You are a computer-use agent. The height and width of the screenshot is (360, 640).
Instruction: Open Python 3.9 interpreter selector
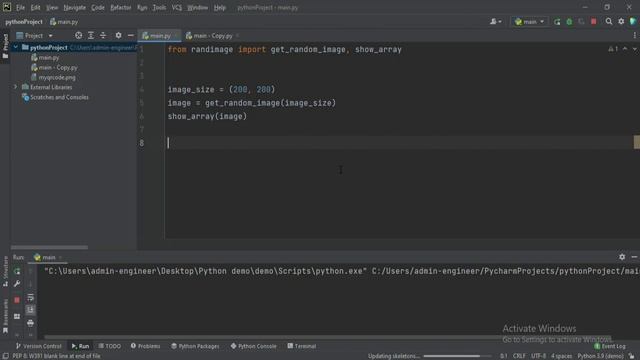[600, 356]
